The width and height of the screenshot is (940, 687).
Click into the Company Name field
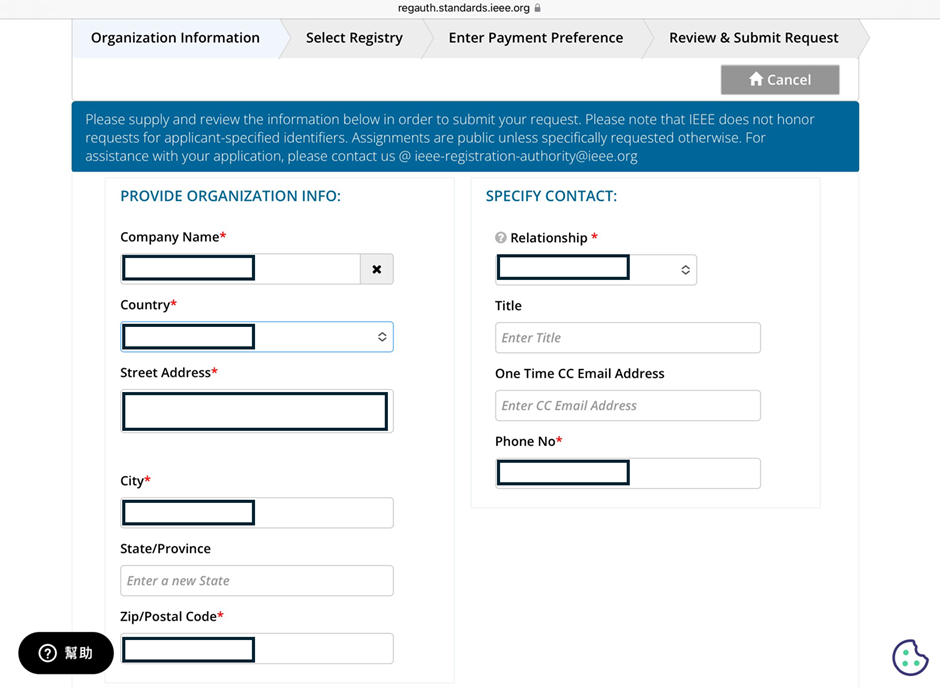[x=240, y=269]
